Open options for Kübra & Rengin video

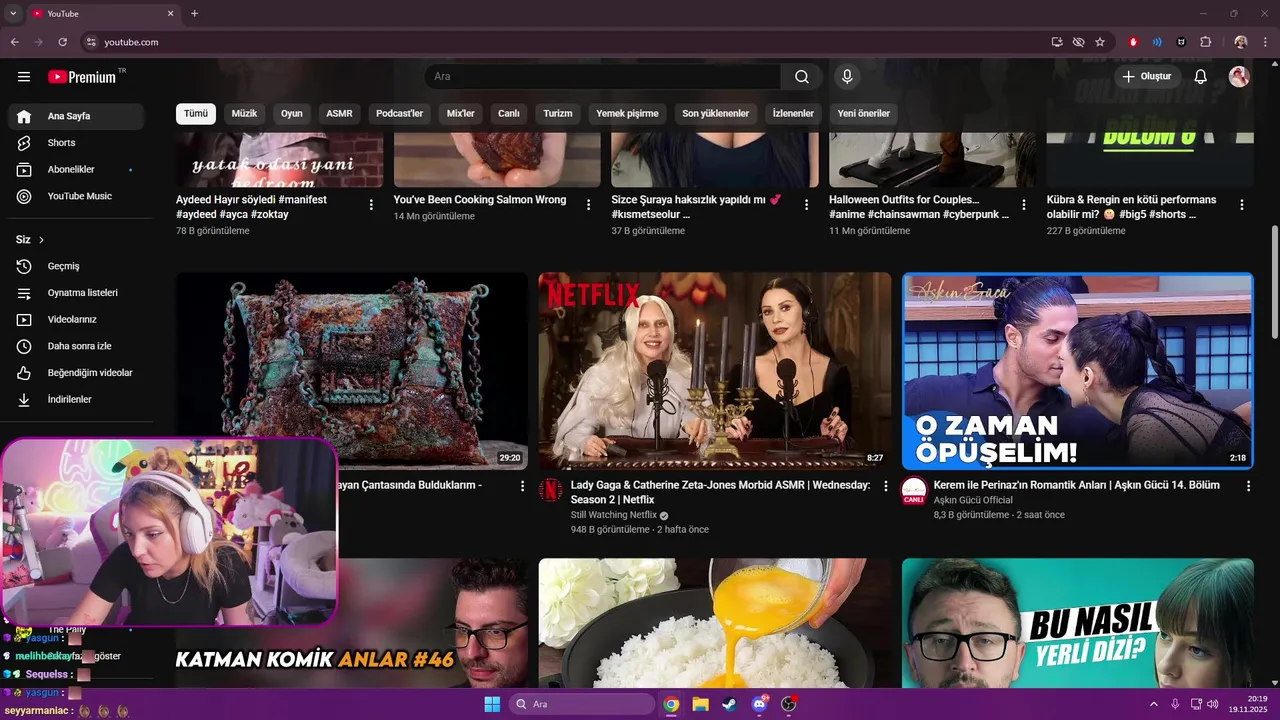click(x=1242, y=205)
